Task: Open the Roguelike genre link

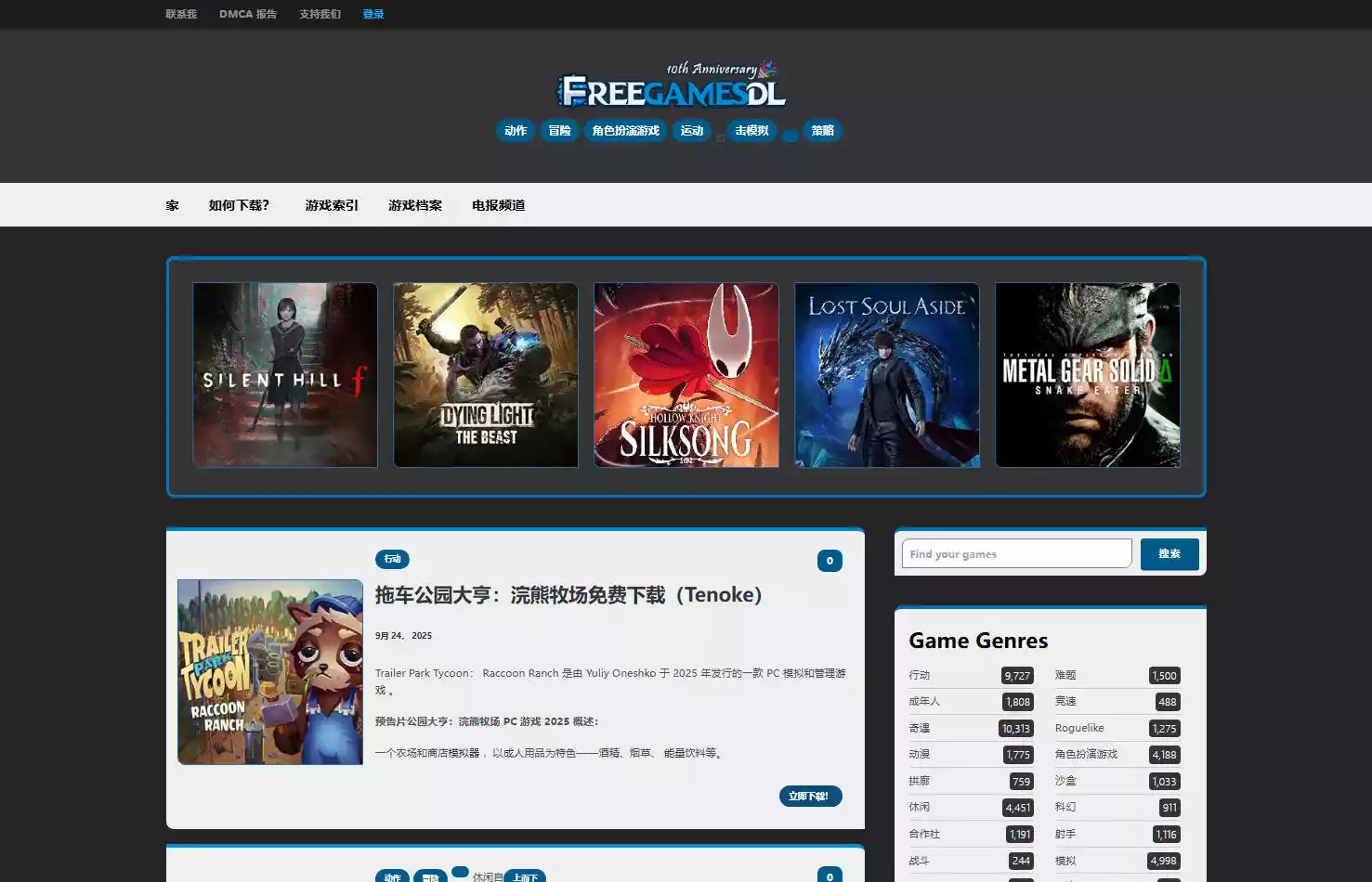Action: point(1079,729)
